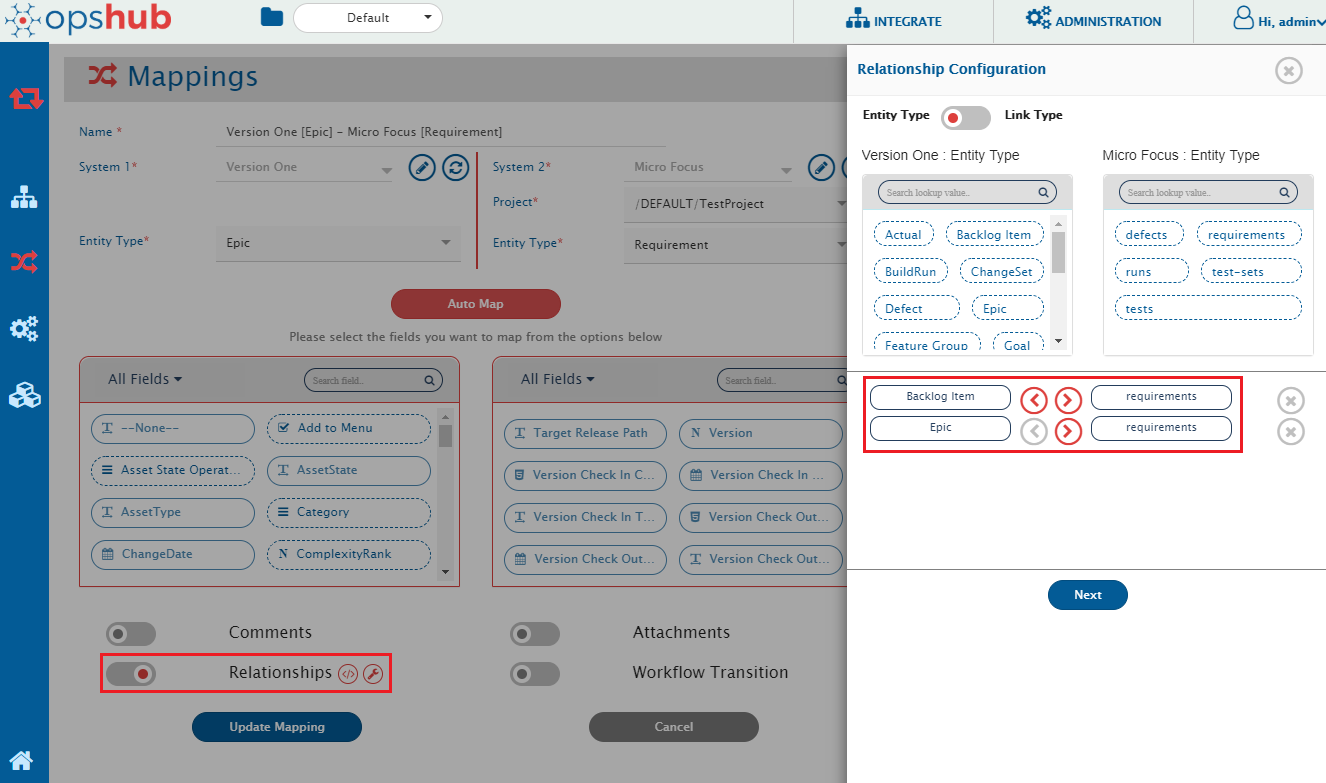Click right arrow for Epic relationship row

pos(1068,432)
